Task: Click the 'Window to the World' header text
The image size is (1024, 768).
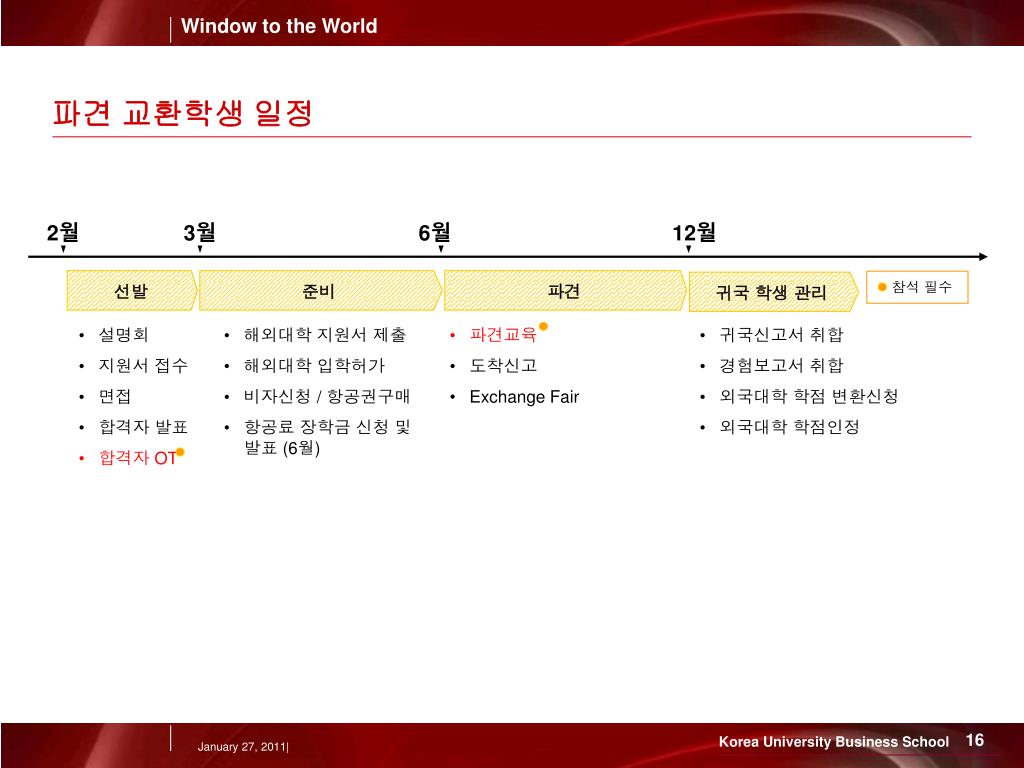Action: (x=279, y=26)
